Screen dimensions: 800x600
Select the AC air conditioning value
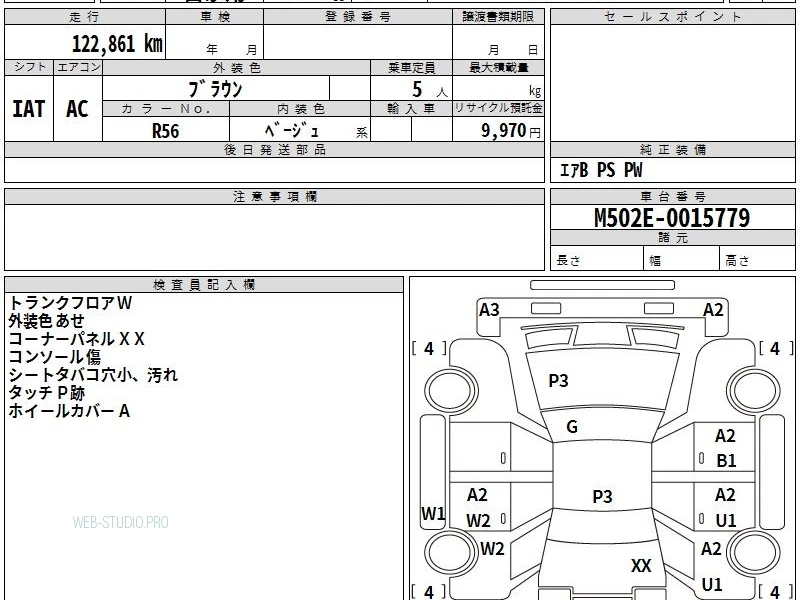(78, 109)
